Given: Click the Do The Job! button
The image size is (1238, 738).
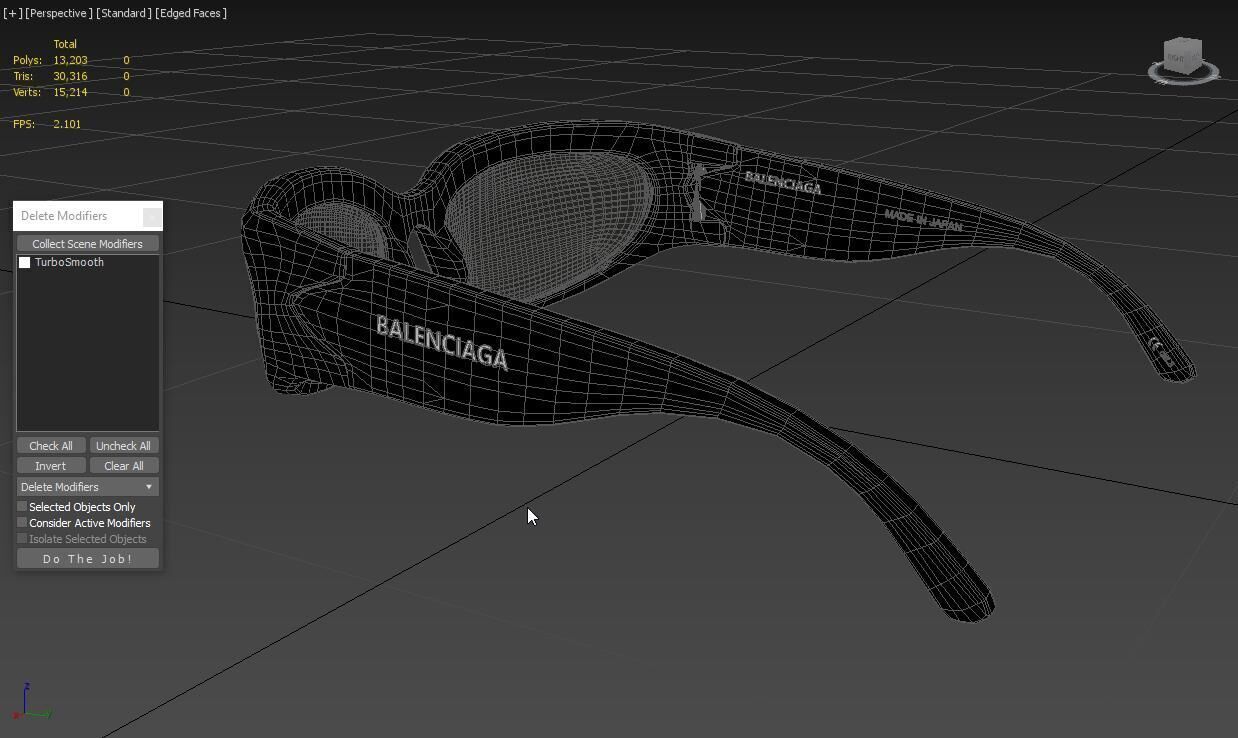Looking at the screenshot, I should [x=87, y=559].
